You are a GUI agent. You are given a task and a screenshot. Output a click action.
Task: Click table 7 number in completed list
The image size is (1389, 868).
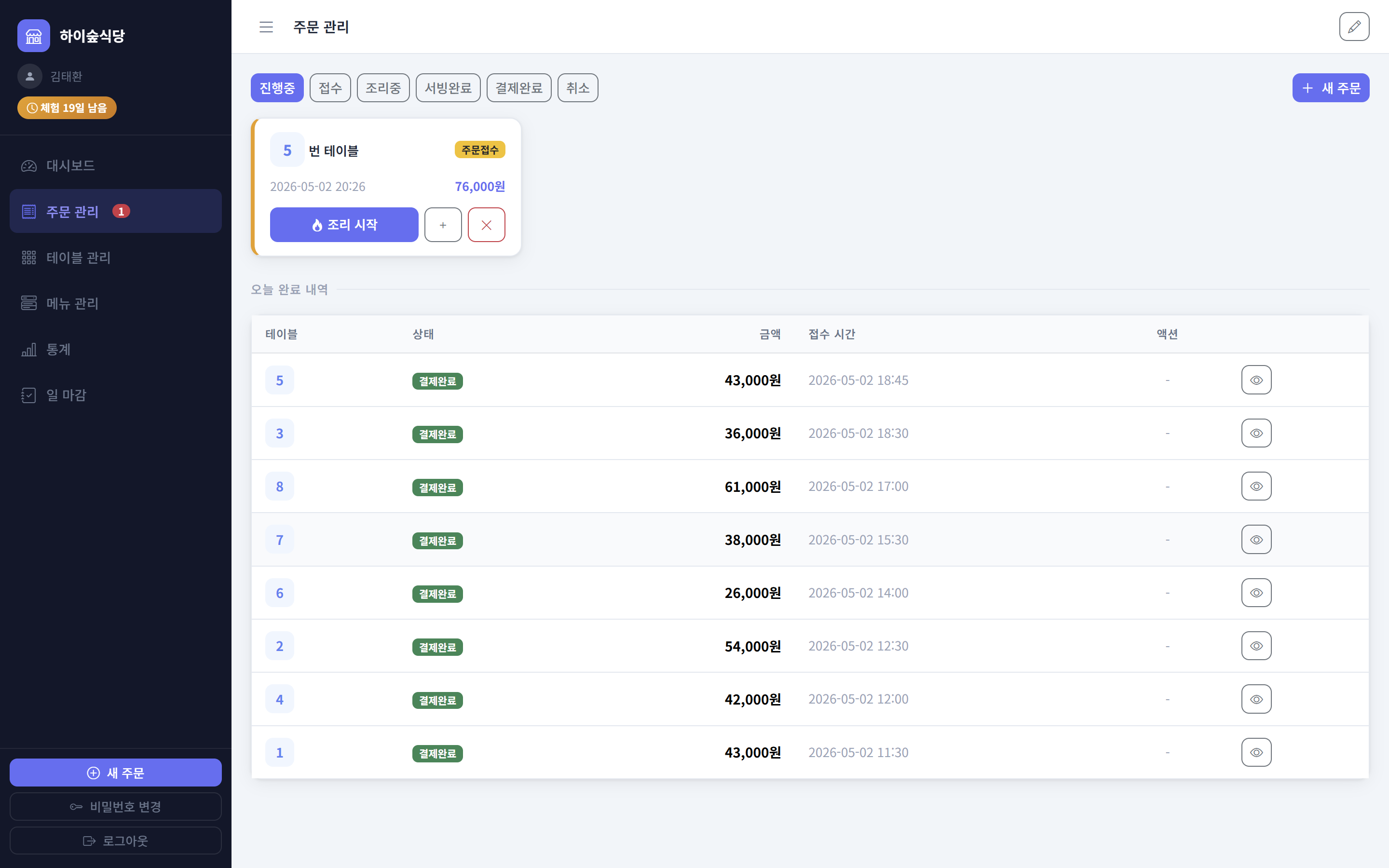pos(280,540)
